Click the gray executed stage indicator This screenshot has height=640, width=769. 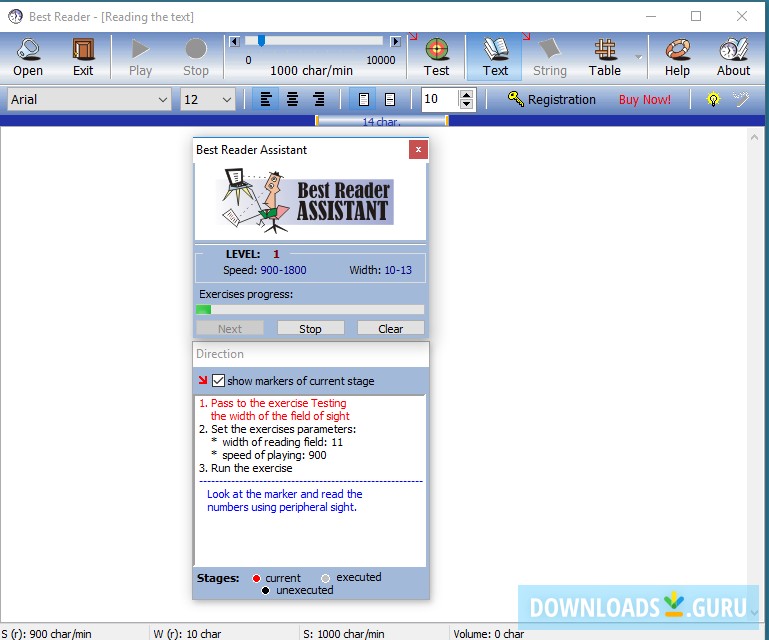click(325, 578)
